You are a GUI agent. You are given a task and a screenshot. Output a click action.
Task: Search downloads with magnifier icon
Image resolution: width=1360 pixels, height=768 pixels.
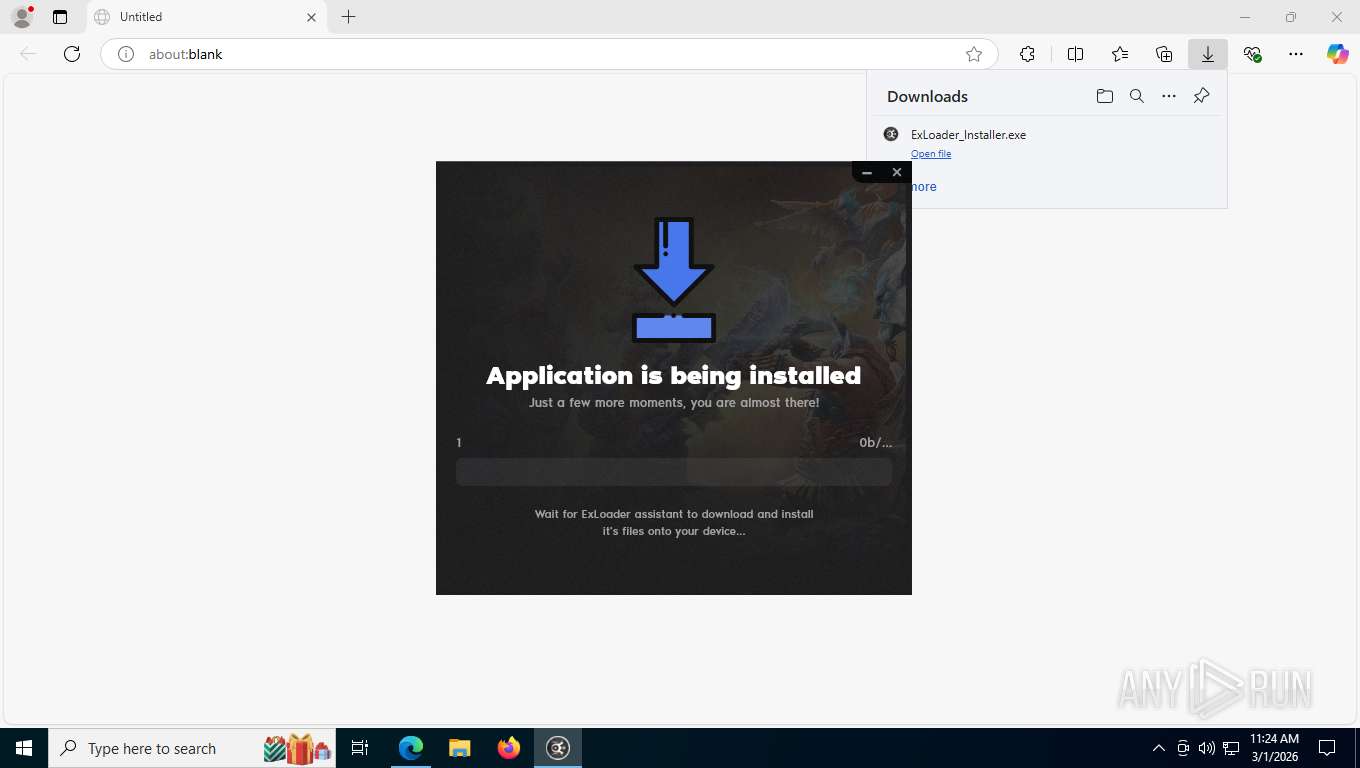tap(1137, 96)
